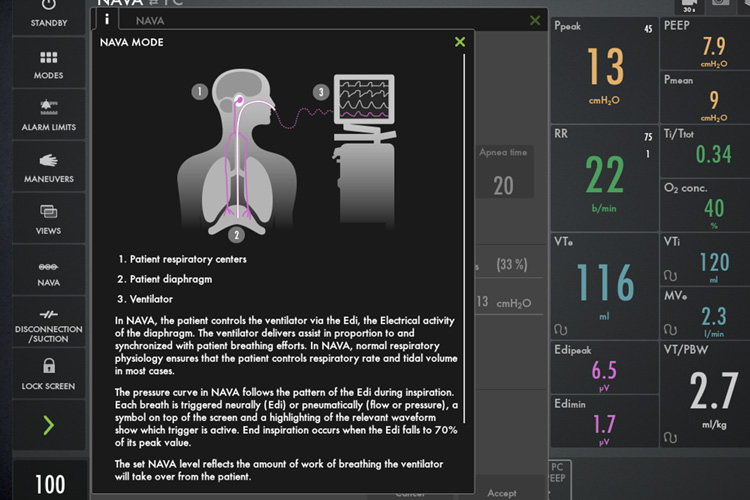Click the 30s recording icon
The image size is (750, 500).
[688, 5]
